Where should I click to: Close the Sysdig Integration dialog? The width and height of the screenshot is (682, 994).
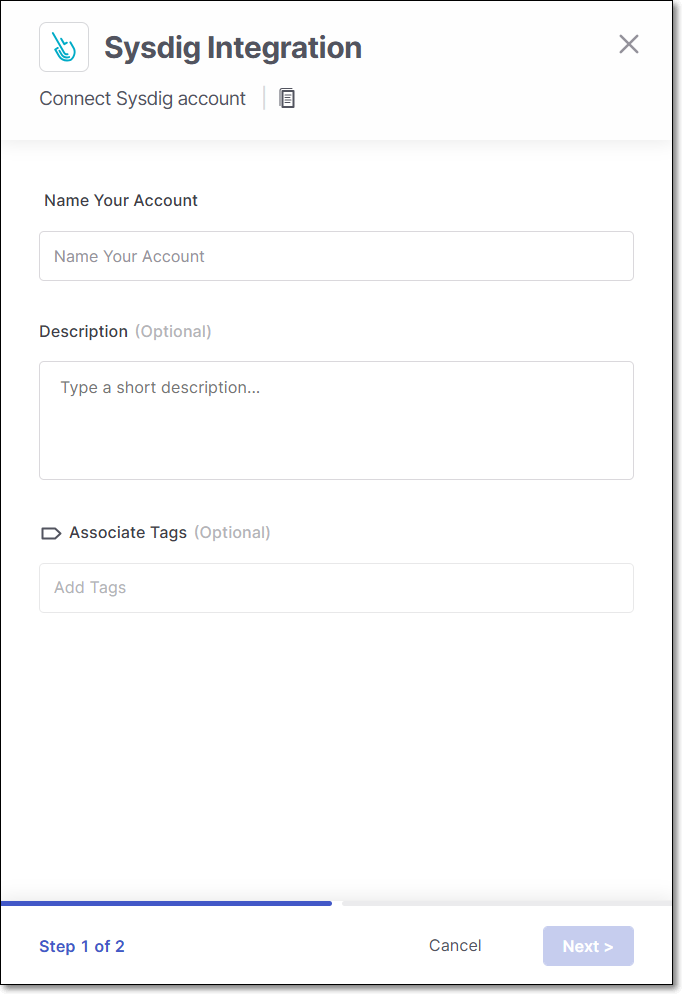tap(629, 44)
